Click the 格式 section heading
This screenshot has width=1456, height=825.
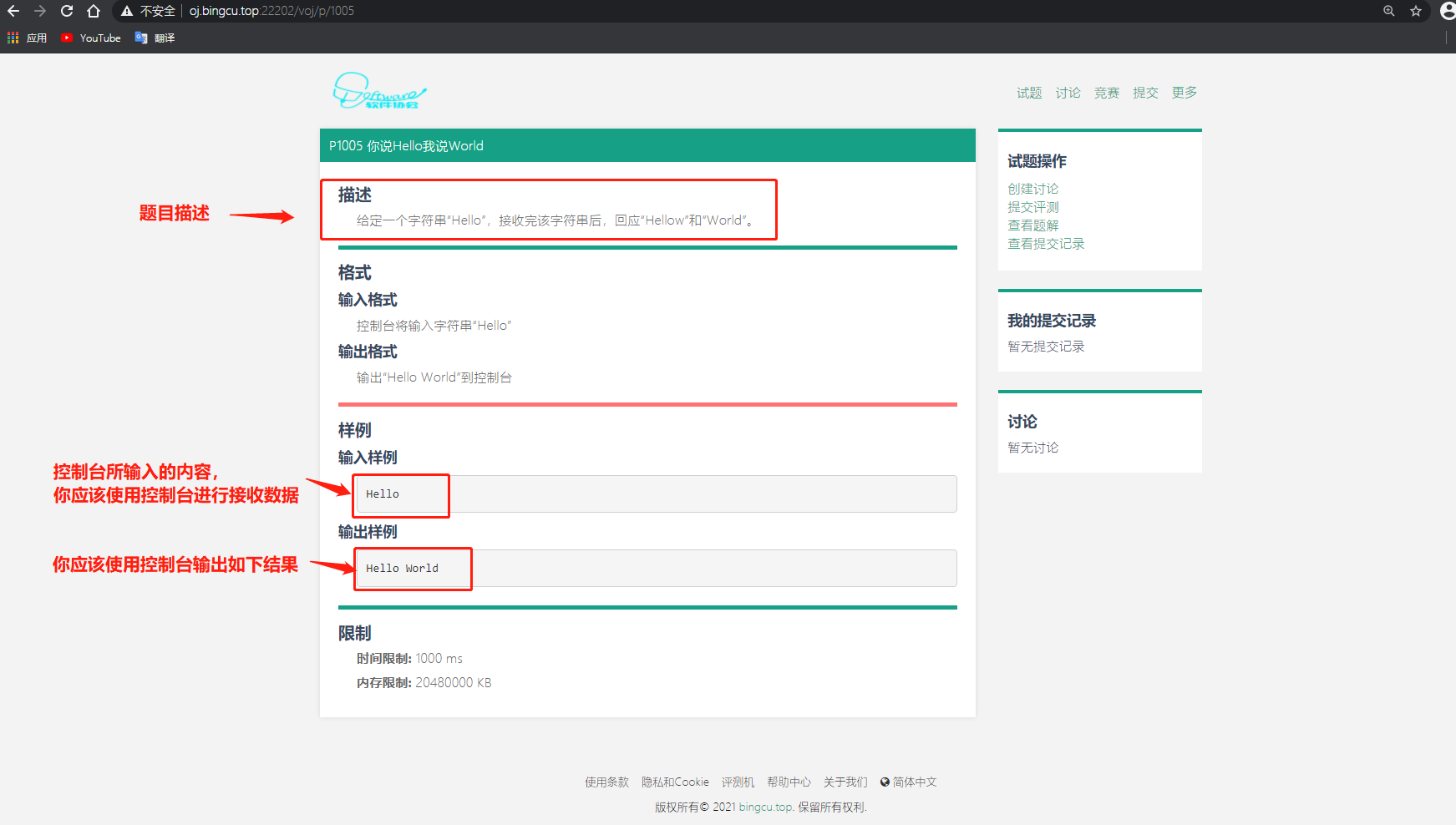tap(355, 272)
